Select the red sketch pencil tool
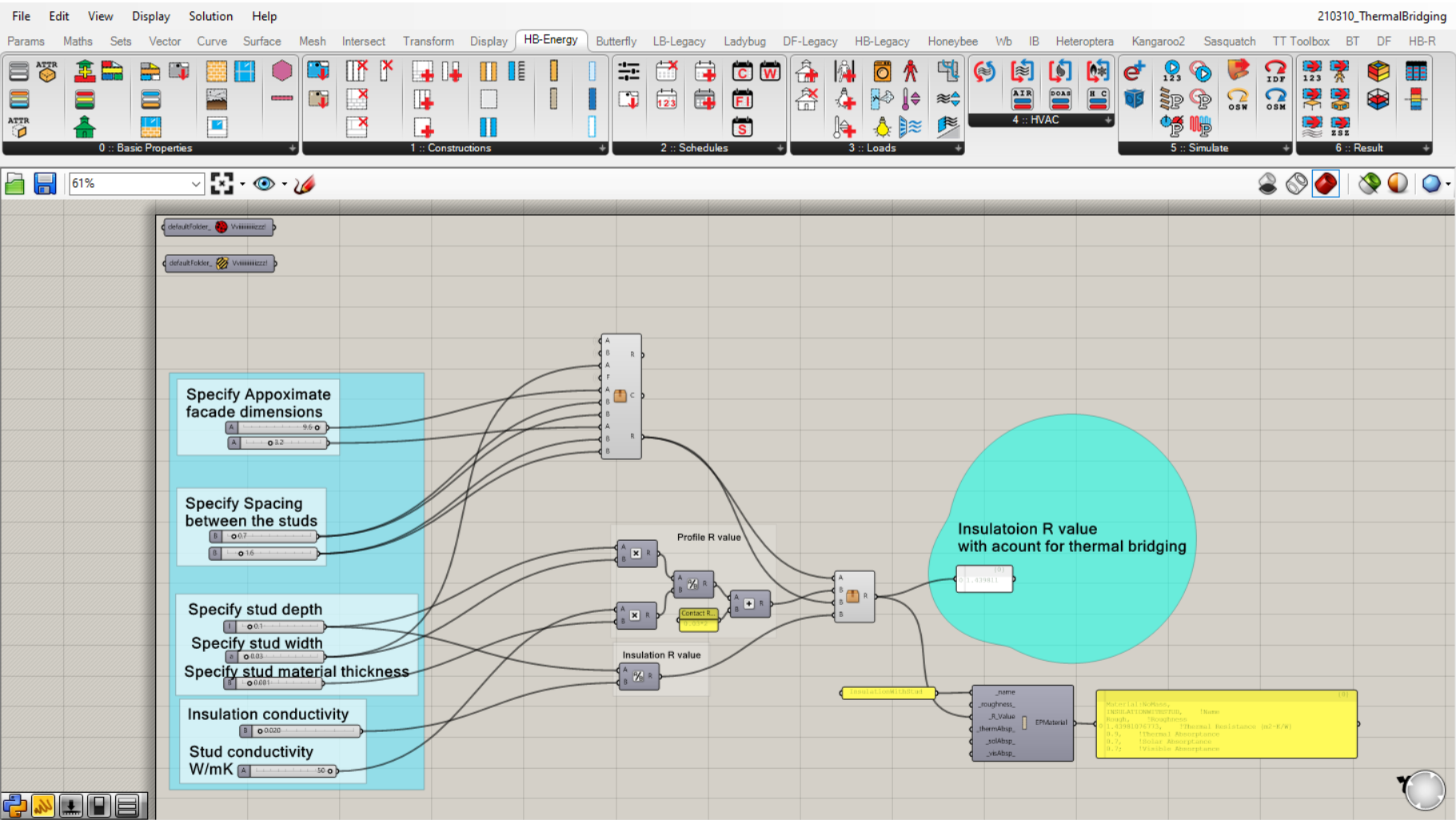Screen dimensions: 1456x820 click(x=305, y=184)
